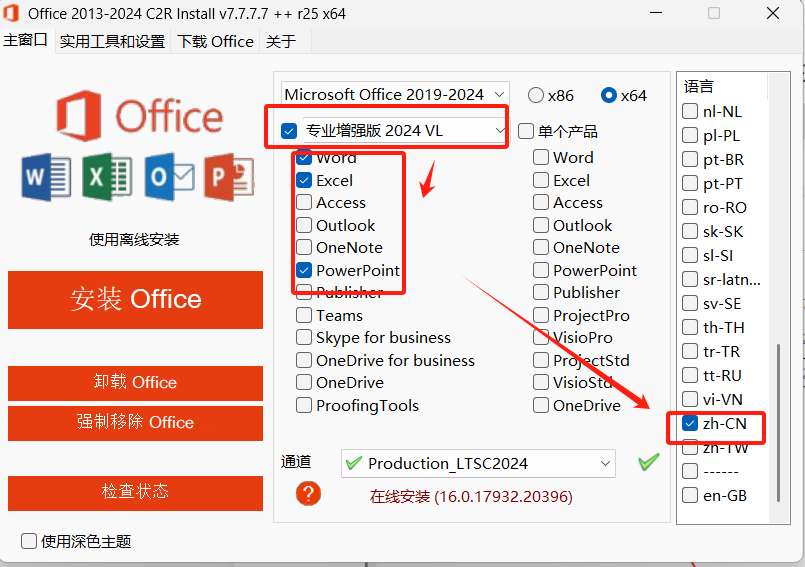Click the 检查状态 button
Viewport: 805px width, 567px height.
(136, 492)
